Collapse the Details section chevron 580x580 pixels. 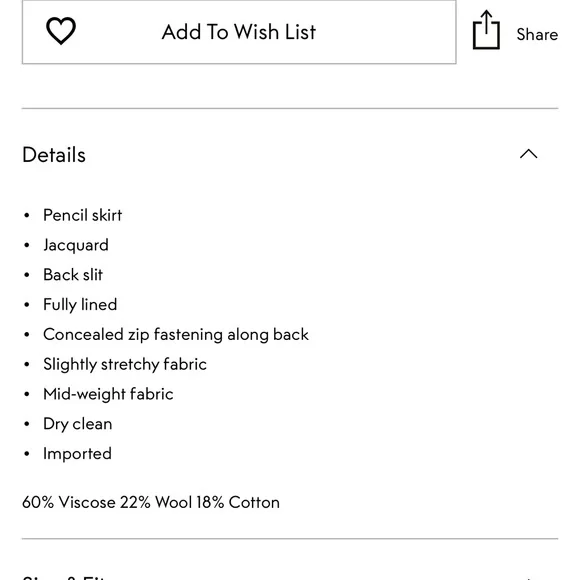pos(529,154)
